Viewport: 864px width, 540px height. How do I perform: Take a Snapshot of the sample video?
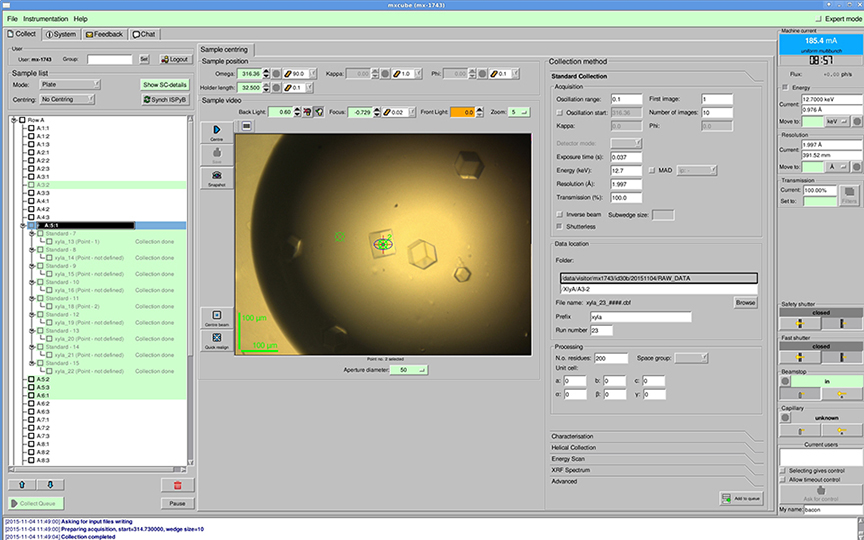pos(216,178)
